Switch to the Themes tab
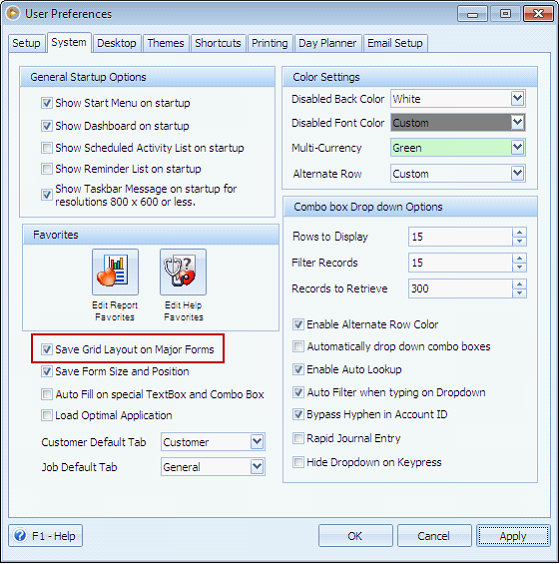Image resolution: width=560 pixels, height=564 pixels. point(166,44)
